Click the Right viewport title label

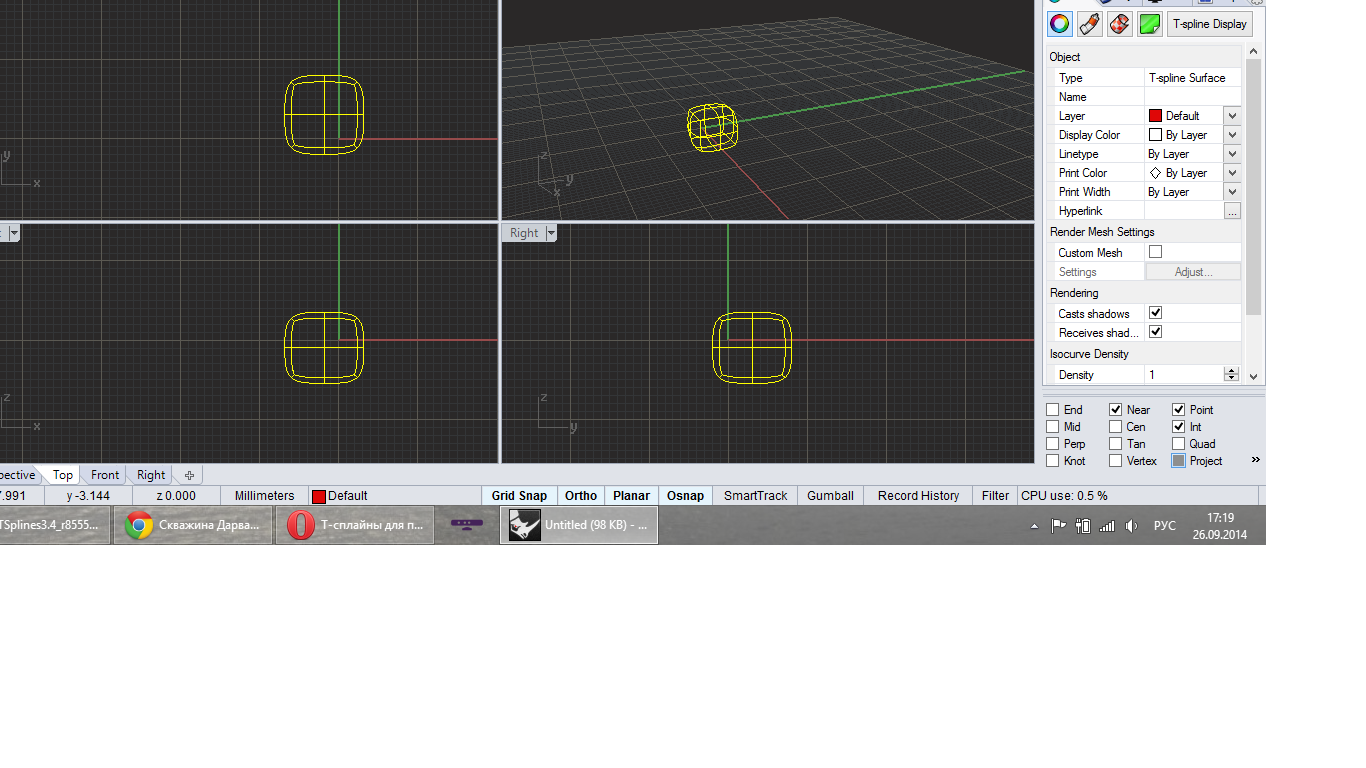point(524,233)
